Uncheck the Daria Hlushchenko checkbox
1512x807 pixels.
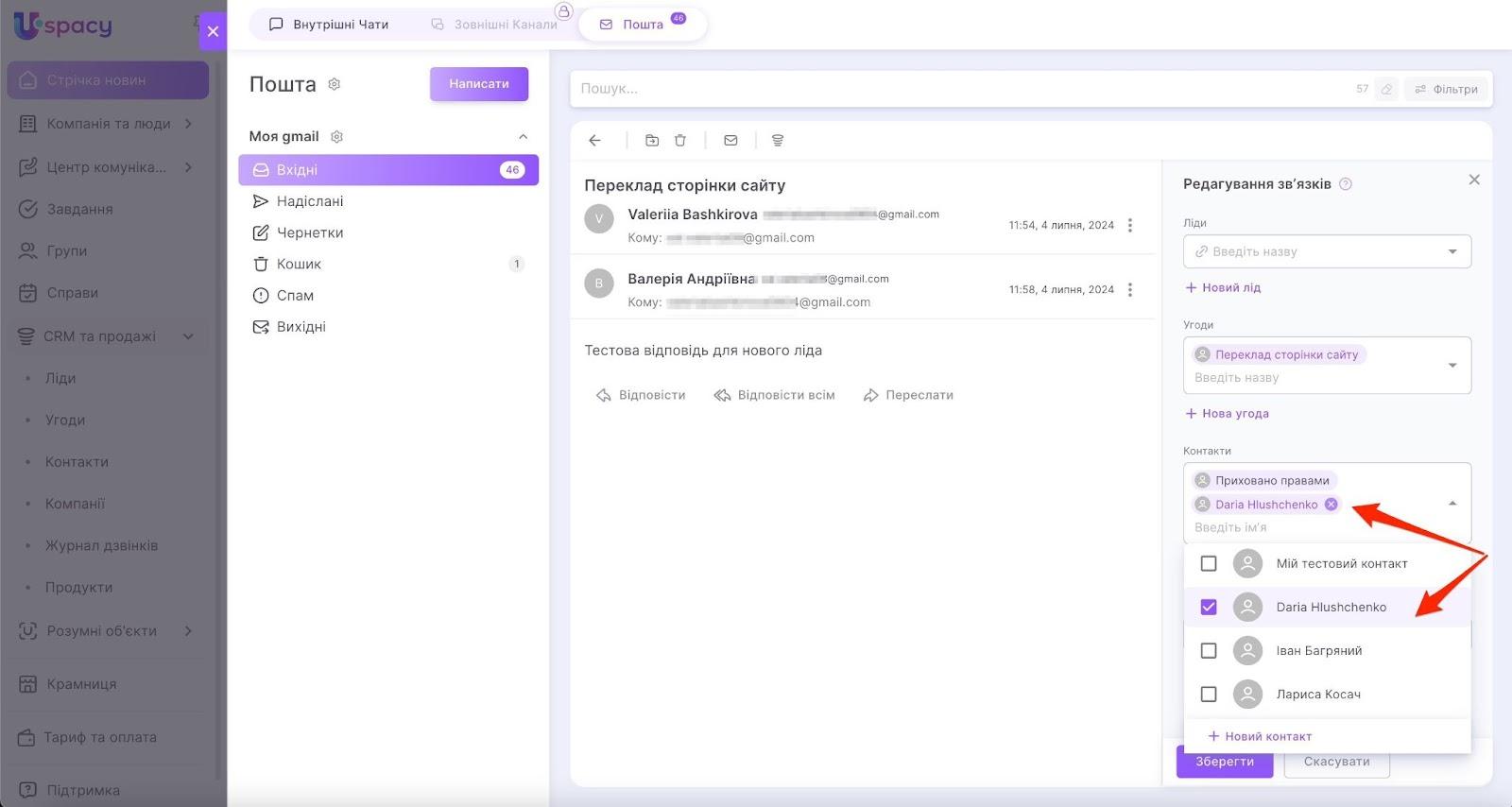pos(1209,608)
